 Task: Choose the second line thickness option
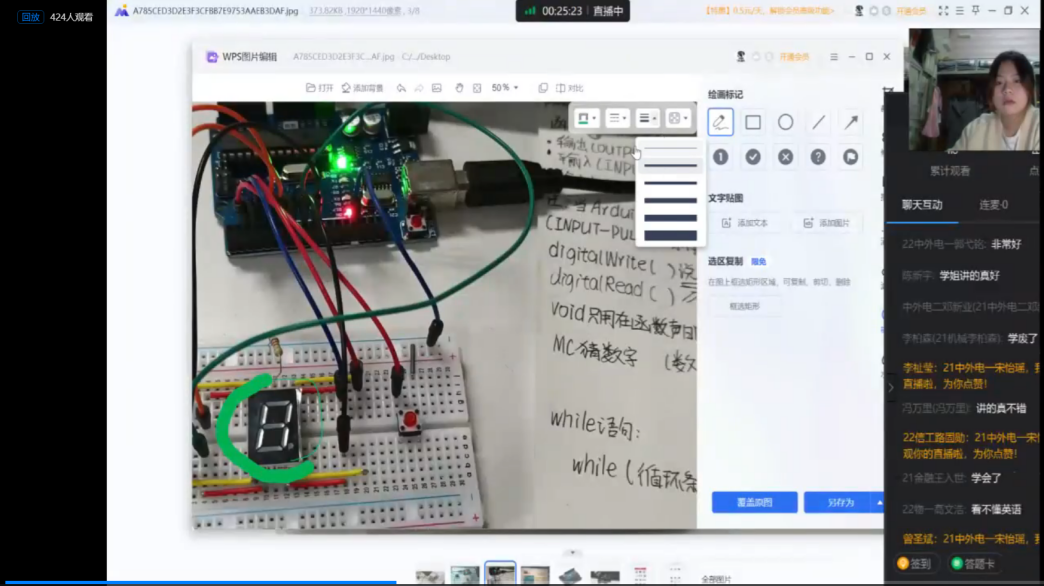tap(670, 165)
